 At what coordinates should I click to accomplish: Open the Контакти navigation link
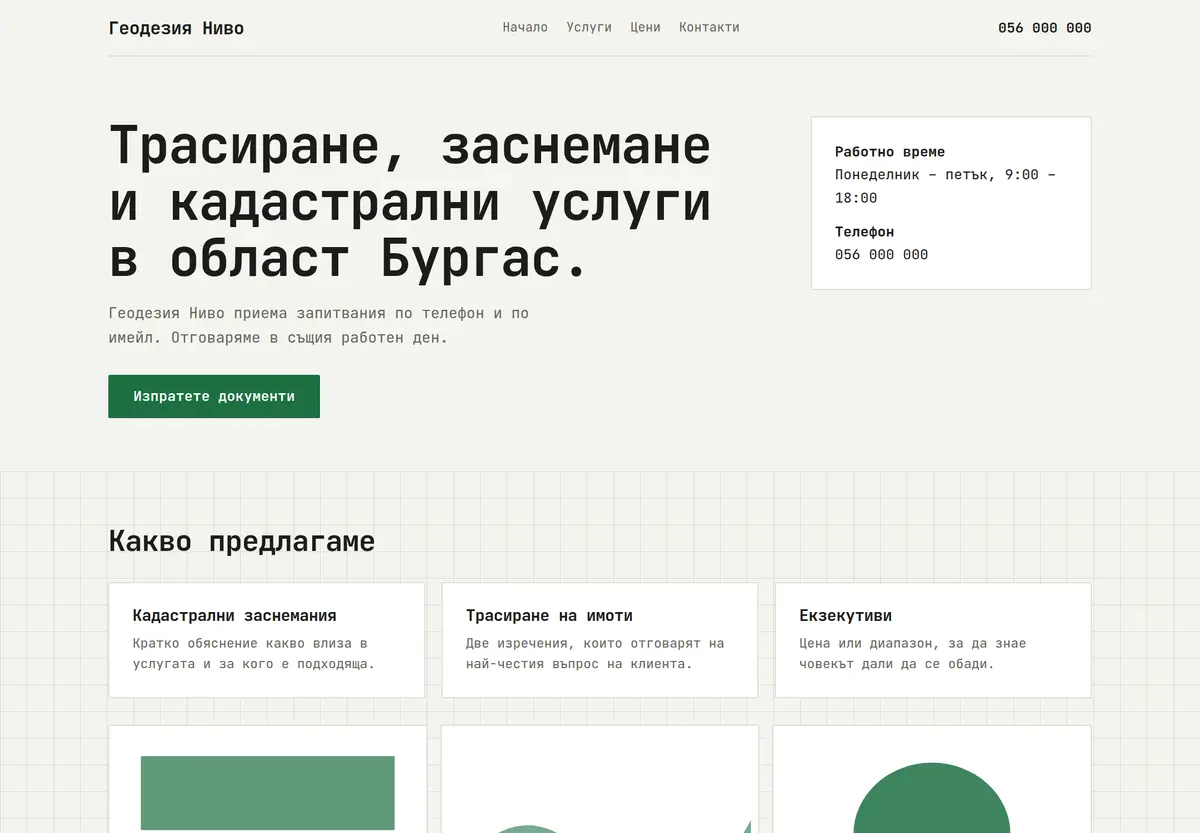[709, 27]
